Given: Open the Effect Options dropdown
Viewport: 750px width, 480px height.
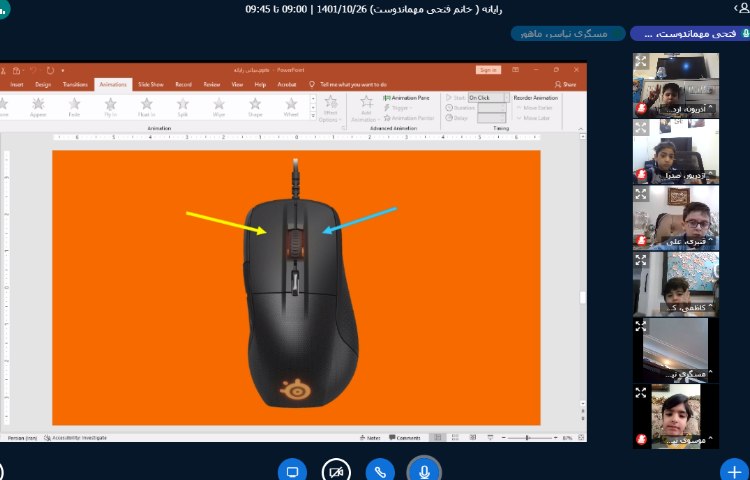Looking at the screenshot, I should click(329, 110).
